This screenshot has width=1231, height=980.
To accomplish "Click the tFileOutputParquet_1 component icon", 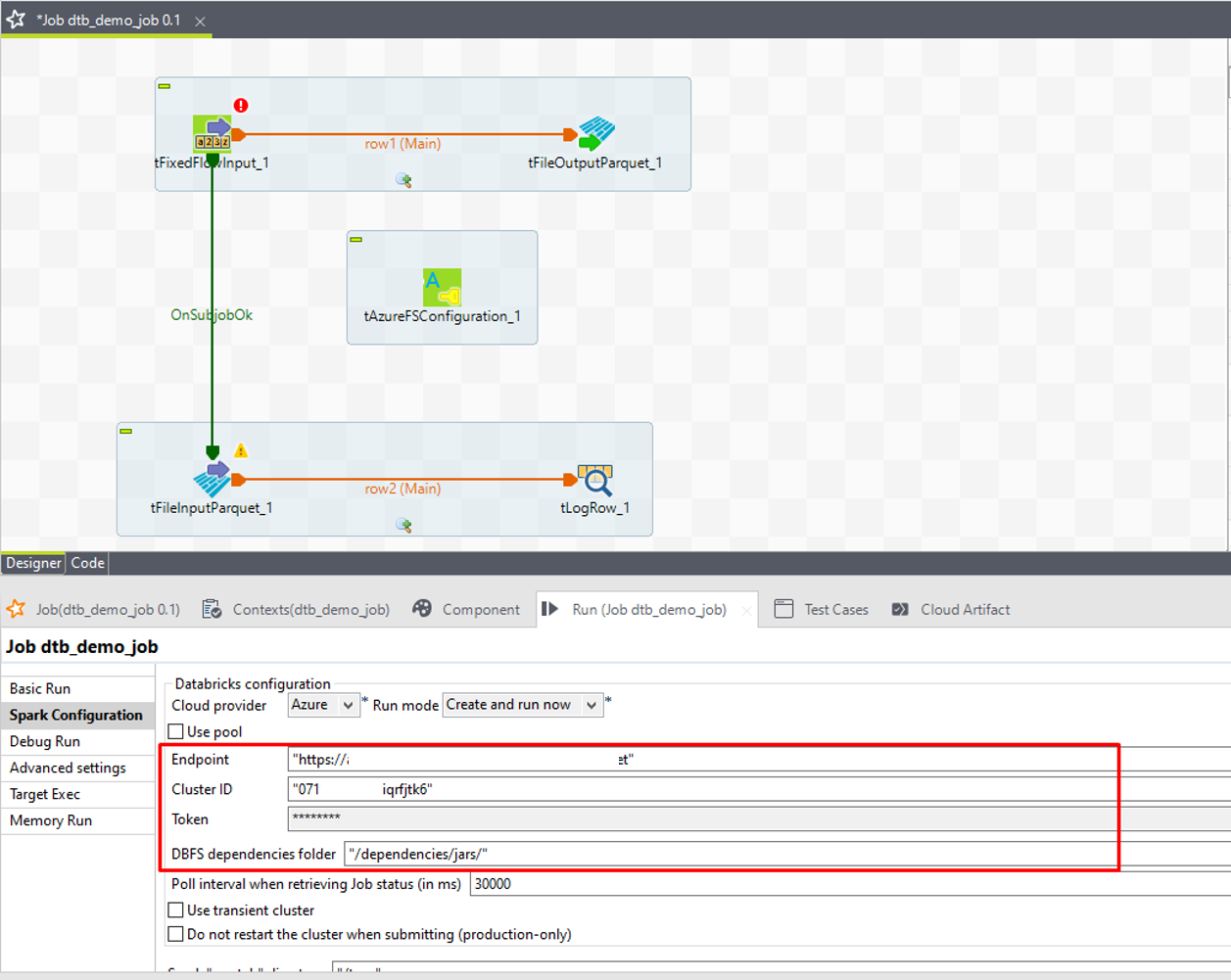I will pyautogui.click(x=595, y=133).
